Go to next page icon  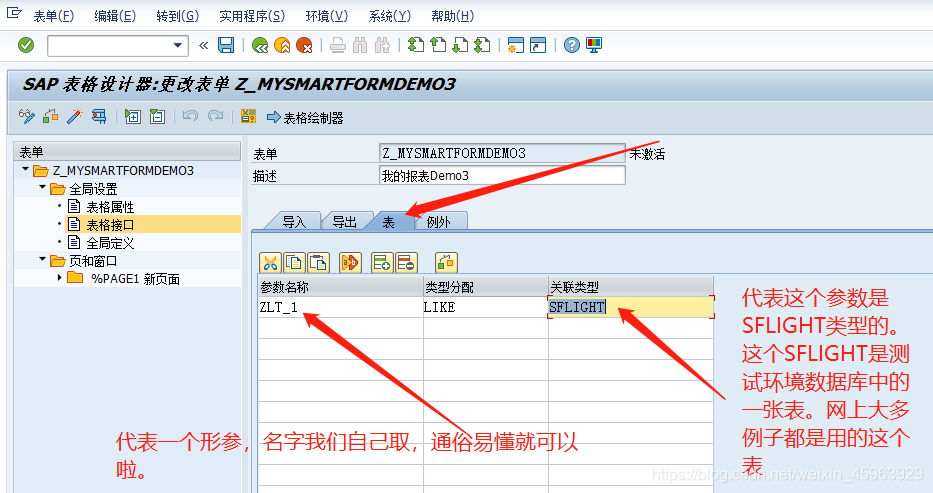click(x=460, y=45)
